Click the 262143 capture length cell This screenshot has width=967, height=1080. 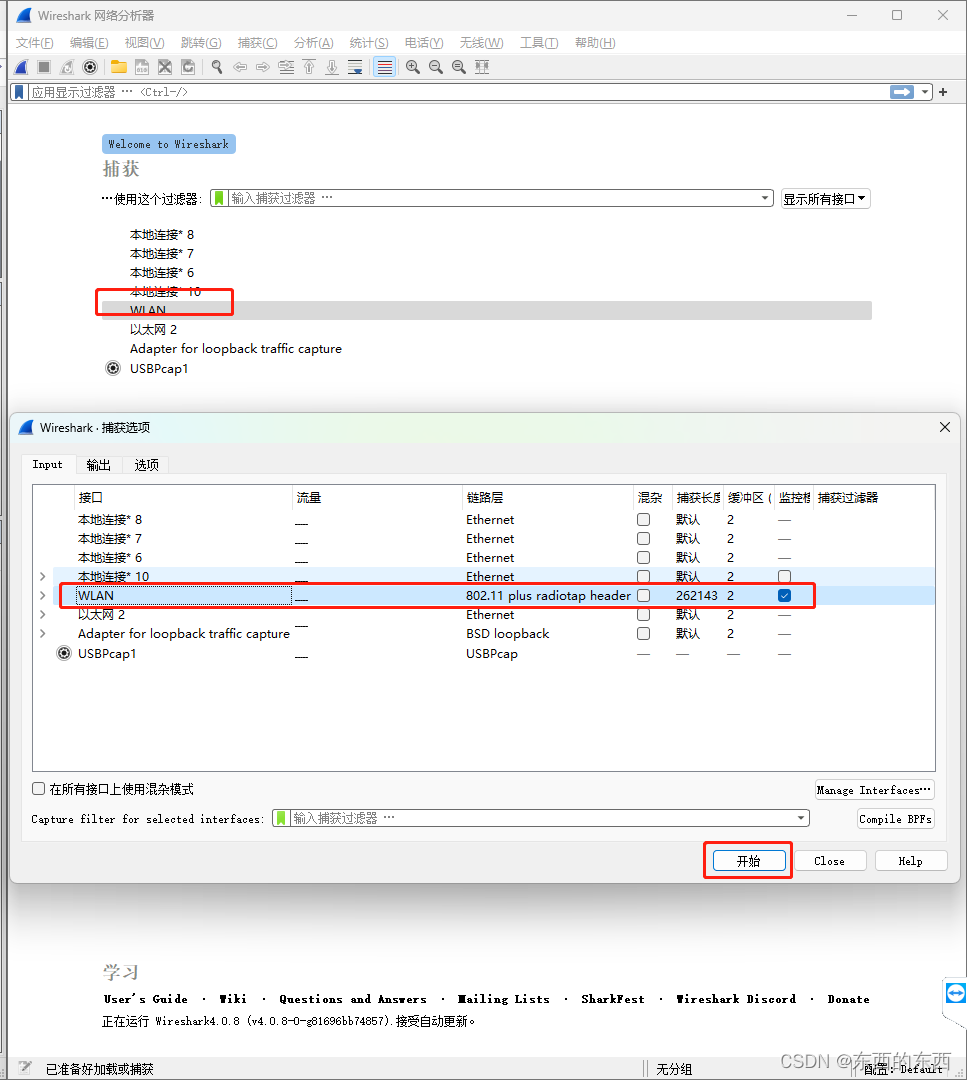point(696,595)
